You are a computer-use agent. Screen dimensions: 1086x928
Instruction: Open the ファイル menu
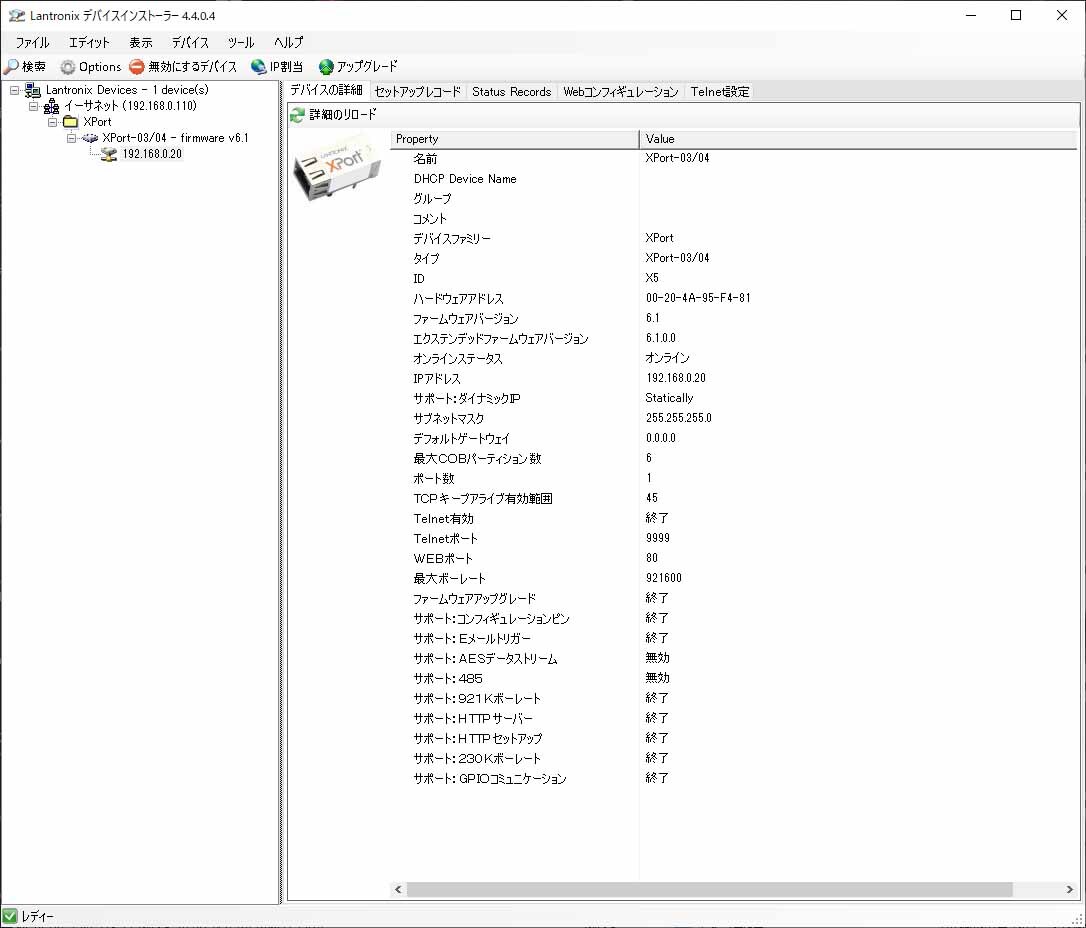[x=32, y=42]
